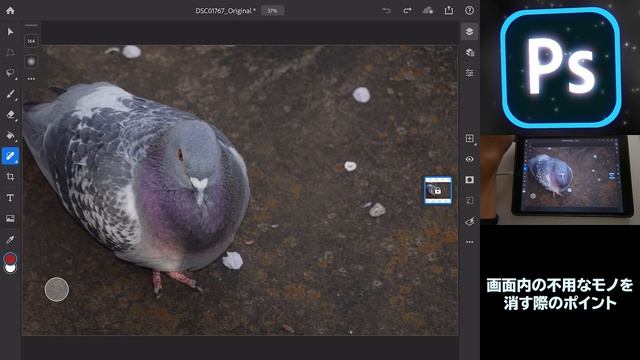The height and width of the screenshot is (360, 640).
Task: Click the DSC01767_Original document title
Action: (x=225, y=11)
